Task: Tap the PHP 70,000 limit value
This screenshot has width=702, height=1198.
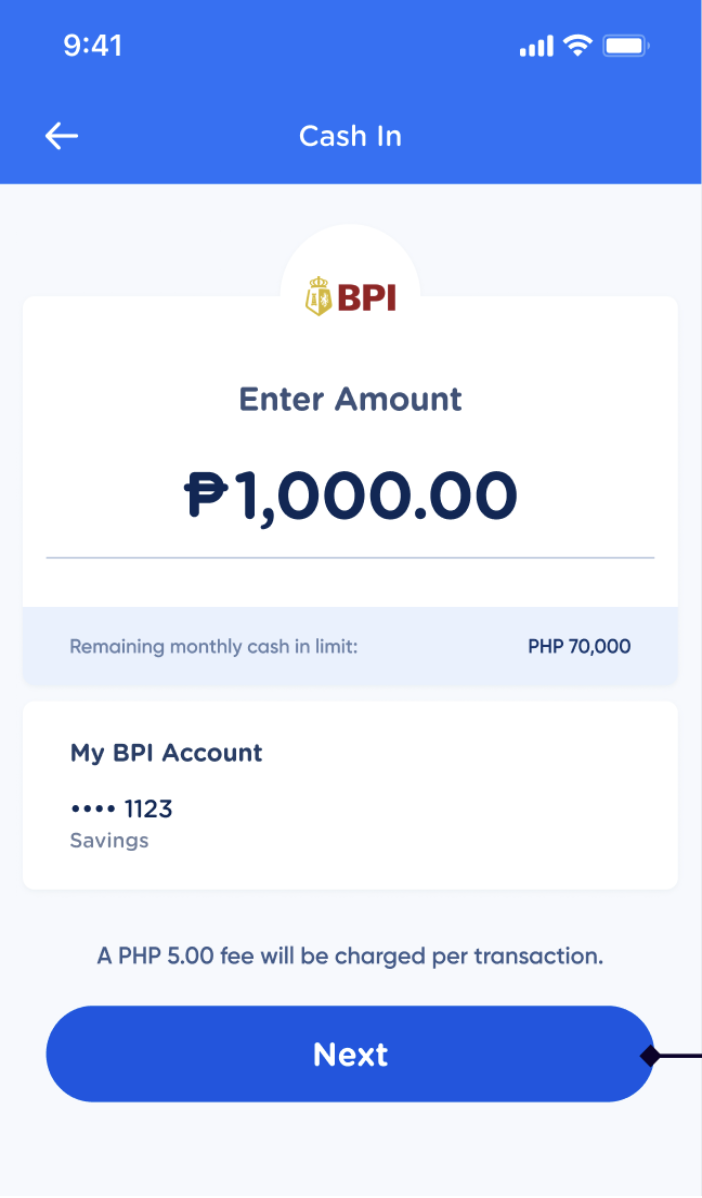Action: tap(578, 646)
